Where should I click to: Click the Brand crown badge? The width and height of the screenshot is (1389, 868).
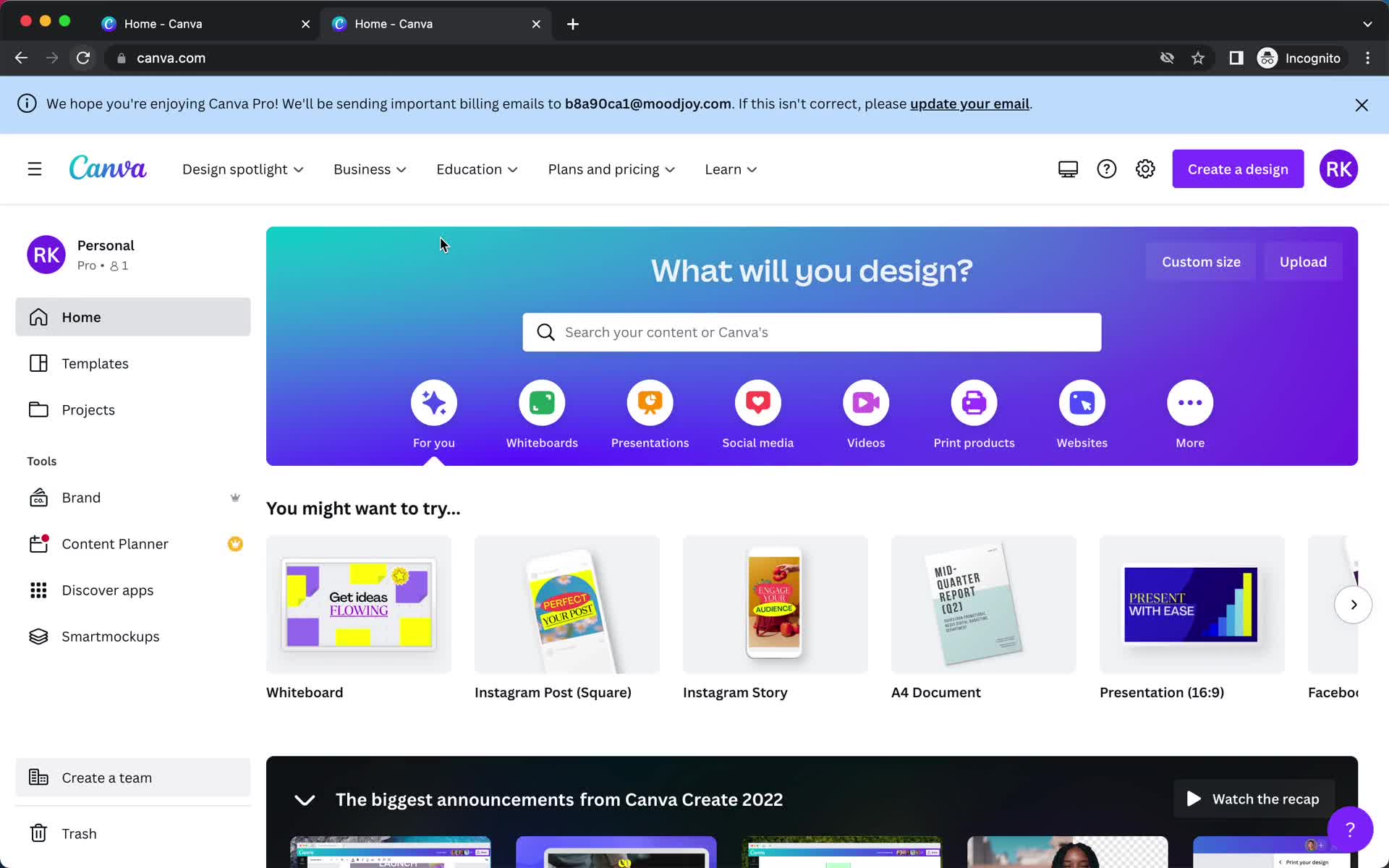(235, 498)
